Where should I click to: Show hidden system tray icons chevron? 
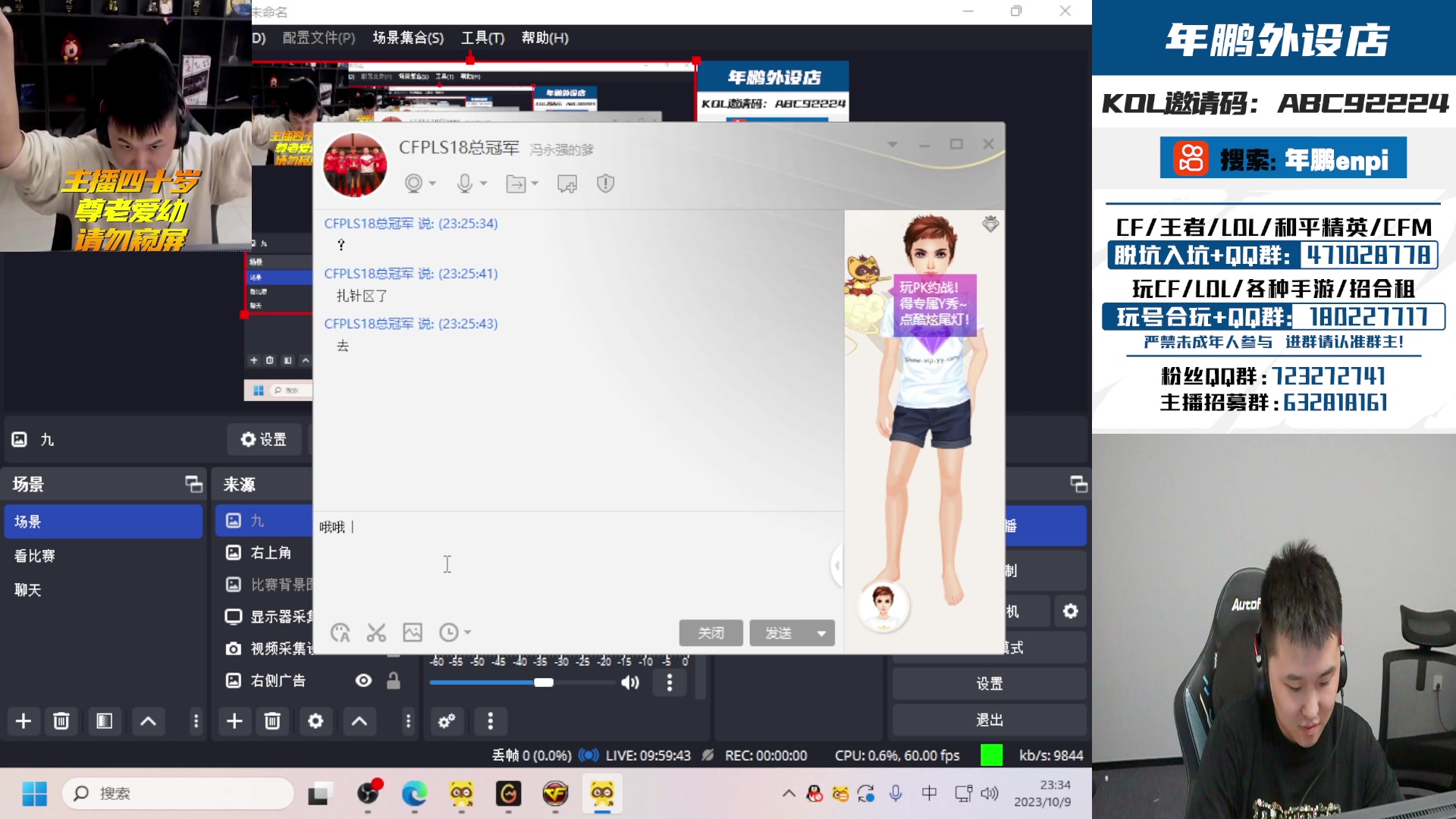tap(789, 793)
